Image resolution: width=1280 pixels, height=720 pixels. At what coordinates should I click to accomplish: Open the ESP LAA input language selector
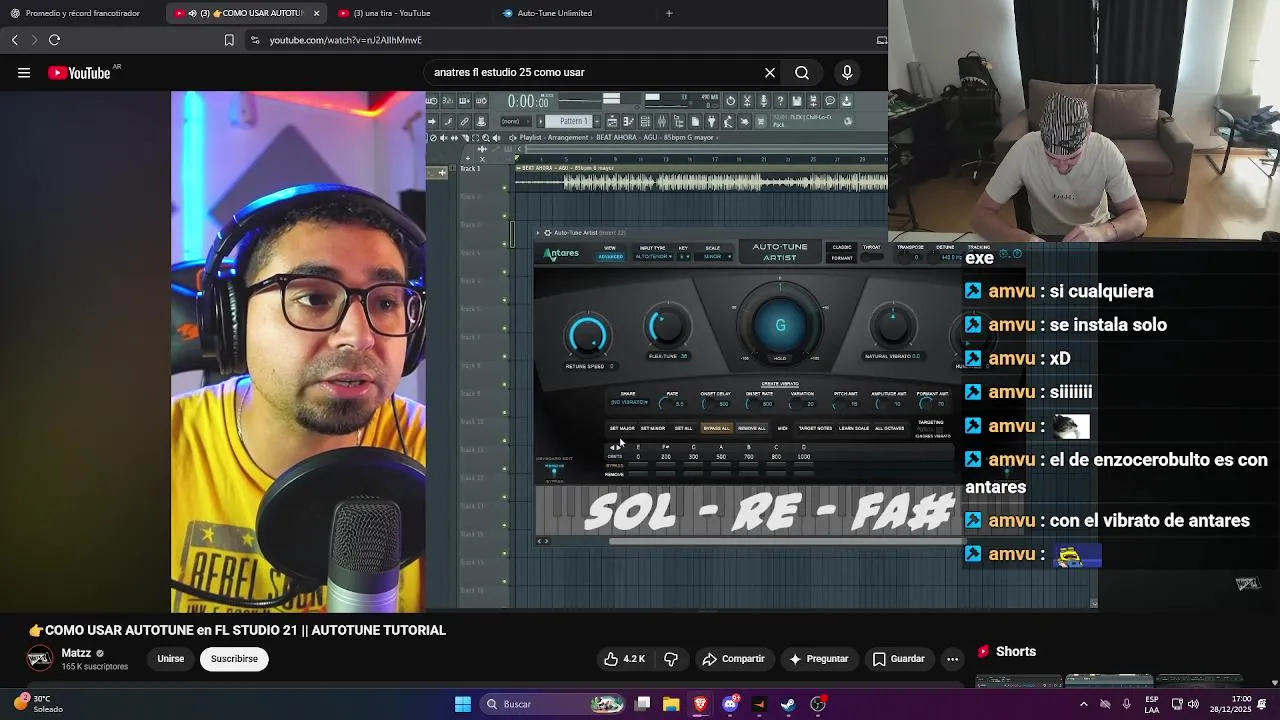[1152, 704]
